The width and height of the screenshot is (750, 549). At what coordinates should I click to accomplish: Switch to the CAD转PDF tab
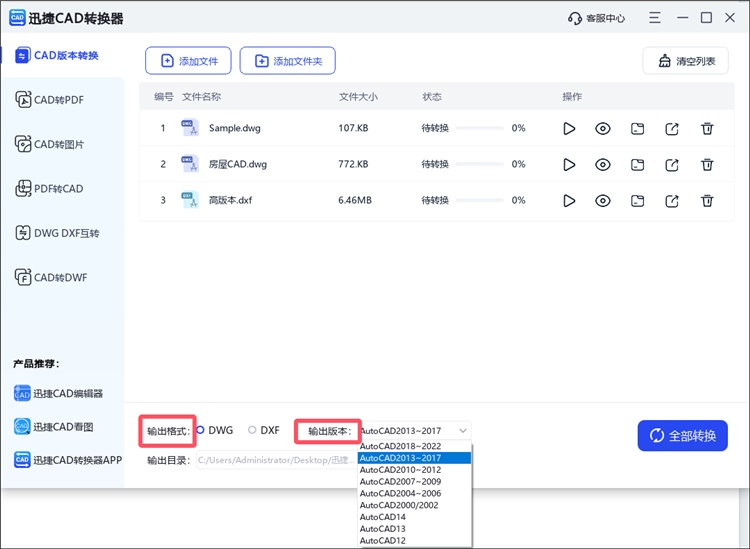pyautogui.click(x=60, y=99)
